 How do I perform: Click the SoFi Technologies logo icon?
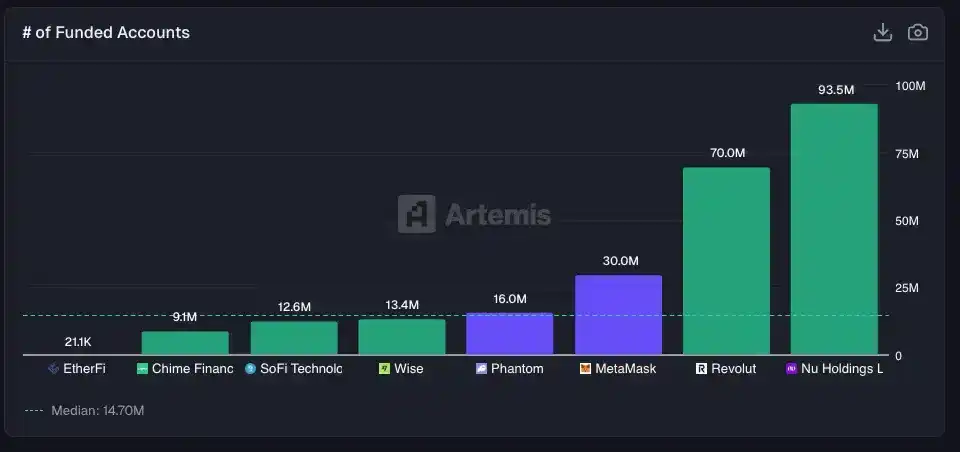250,369
